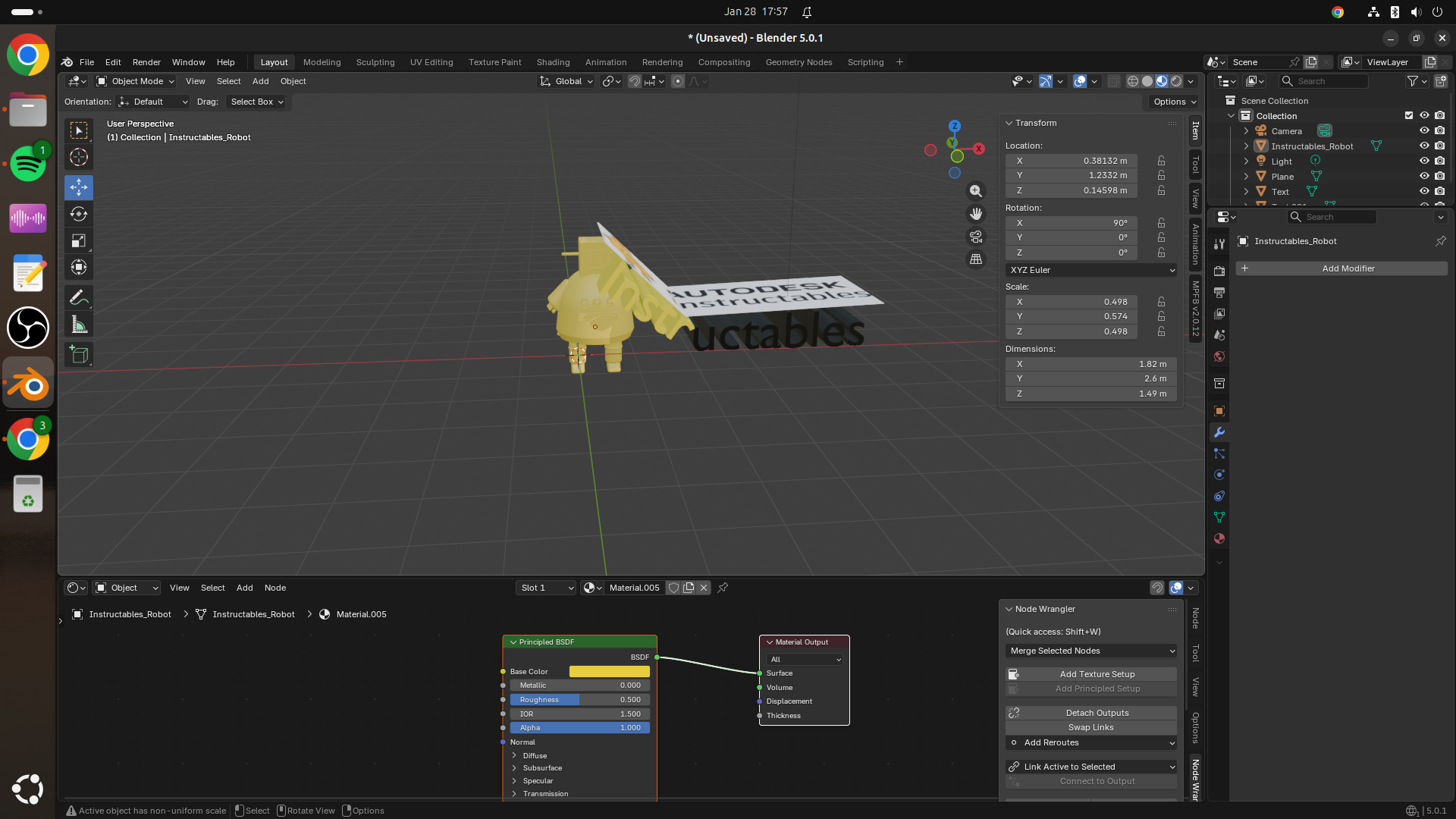This screenshot has height=819, width=1456.
Task: Click the Add Texture Setup button
Action: click(x=1097, y=674)
